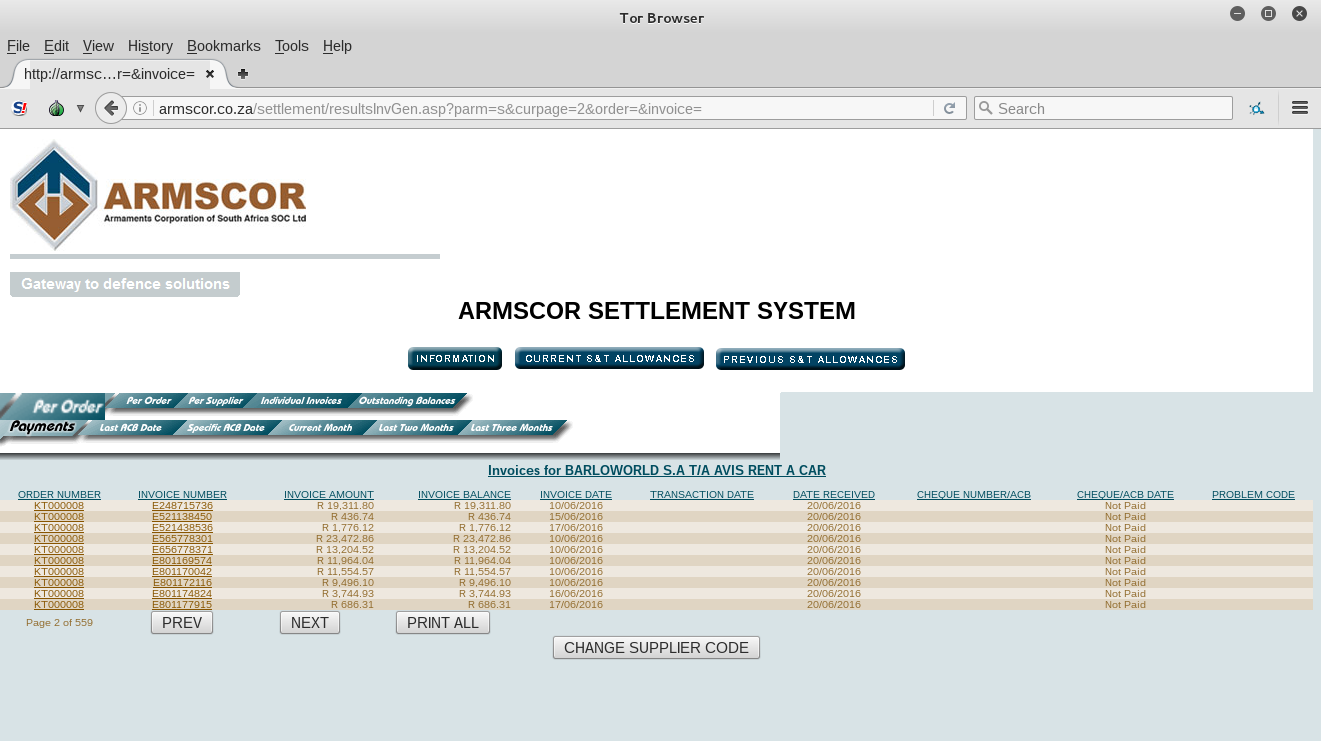The image size is (1321, 741).
Task: Open invoice E521138450
Action: [x=182, y=517]
